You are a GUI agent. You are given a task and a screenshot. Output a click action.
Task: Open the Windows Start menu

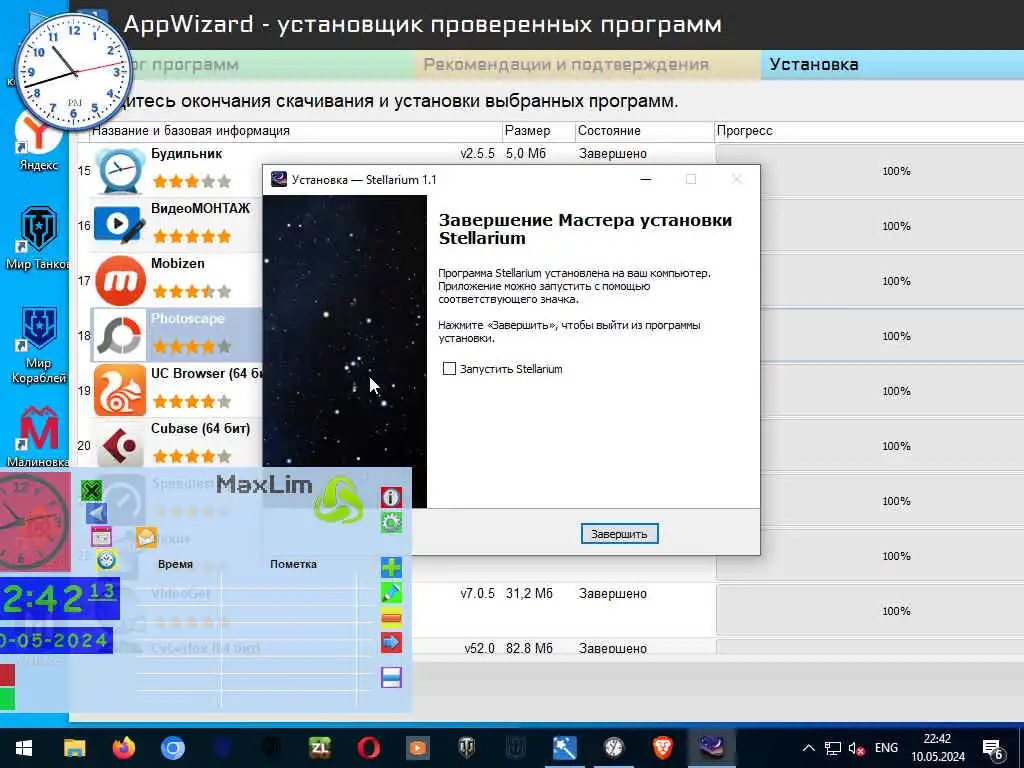(x=24, y=748)
